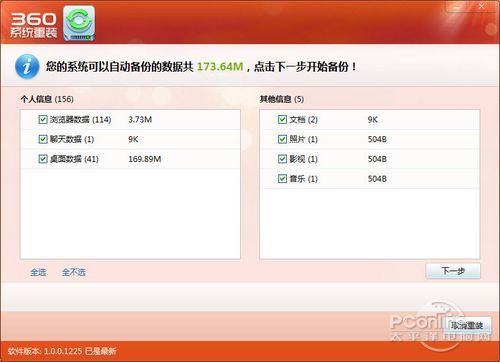Uncheck the 音乐 (1) checkbox
This screenshot has height=362, width=500.
[282, 179]
